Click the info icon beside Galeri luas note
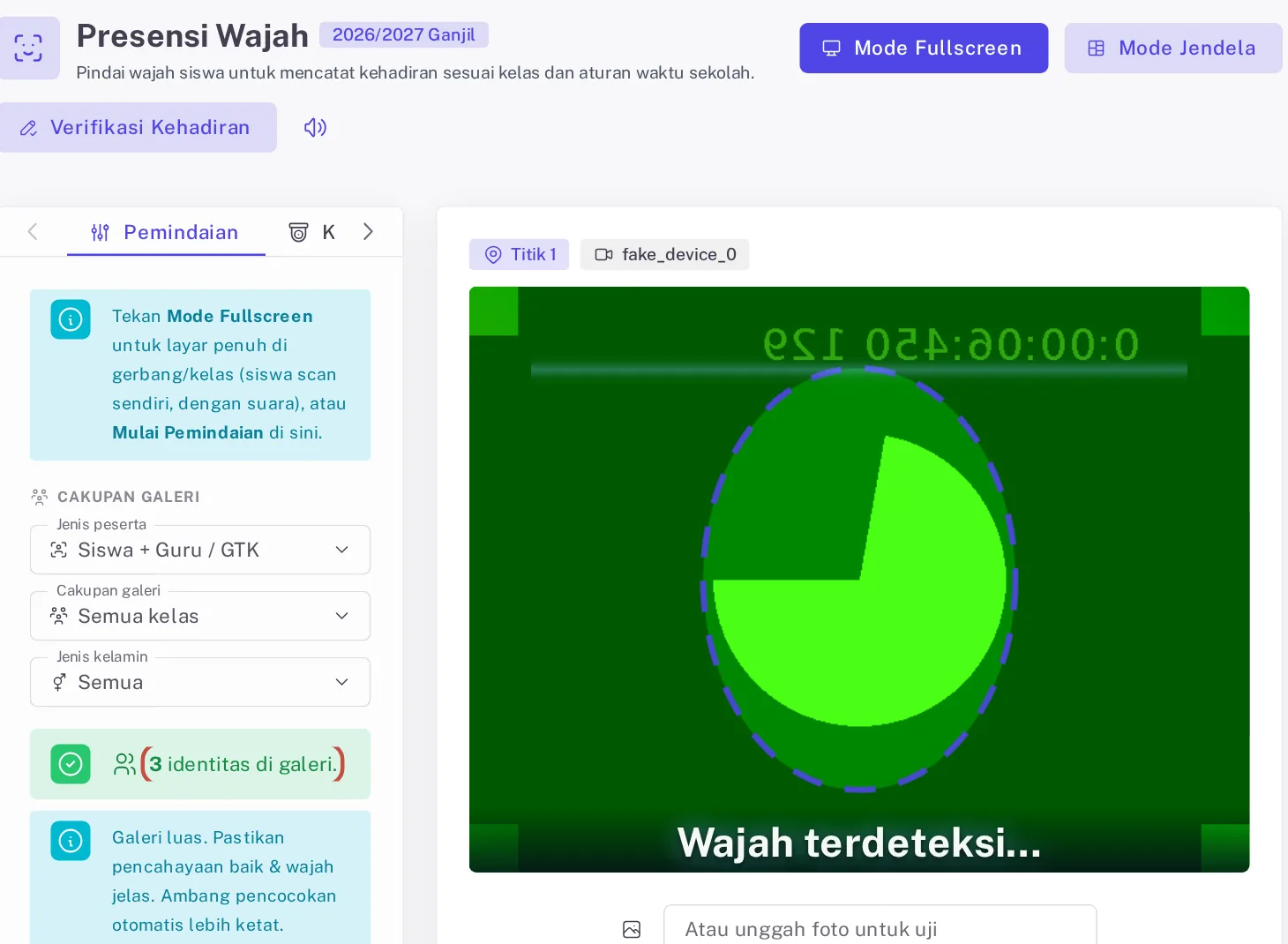 pos(71,841)
